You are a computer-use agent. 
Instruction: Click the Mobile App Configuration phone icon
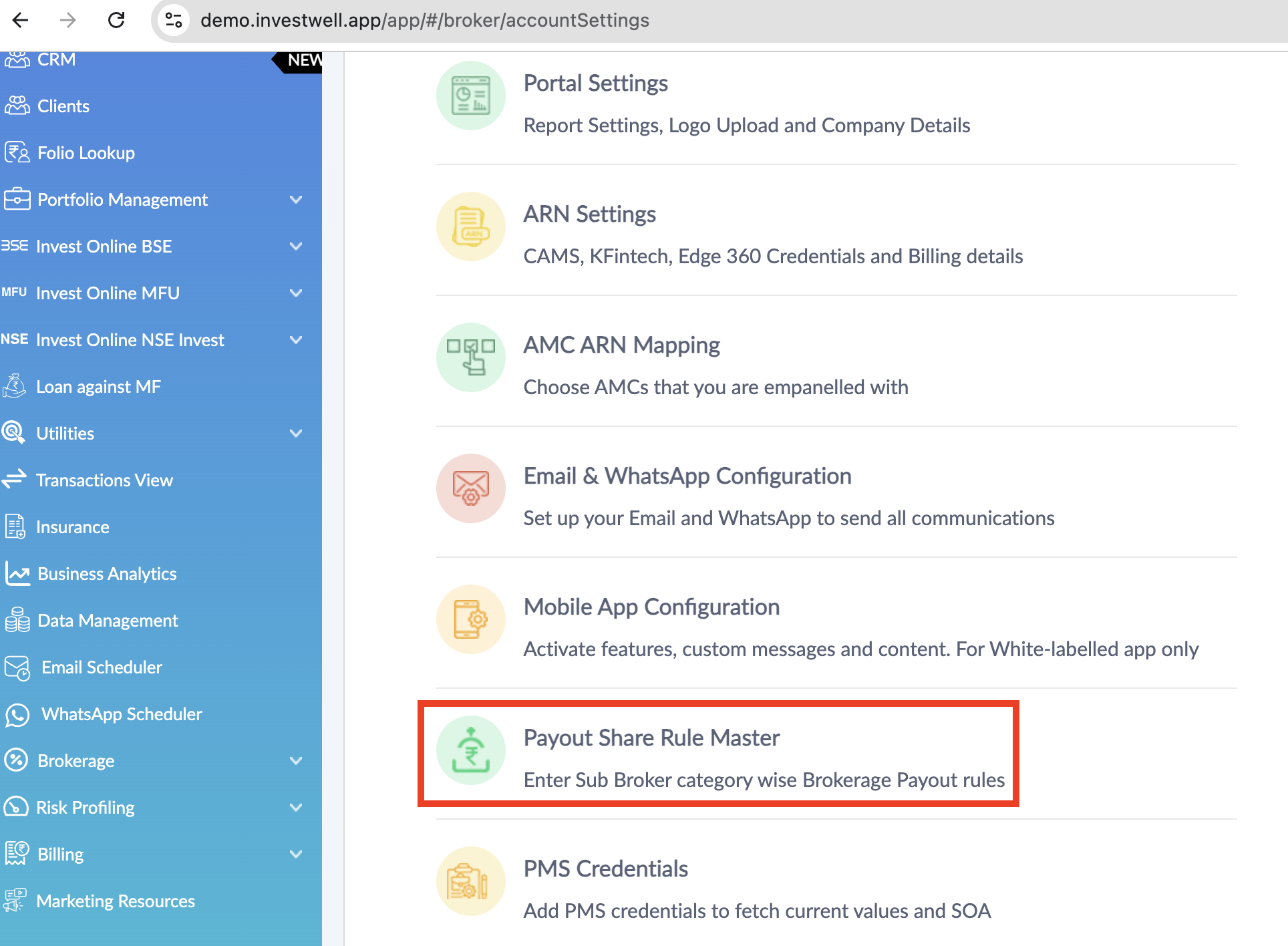[x=470, y=619]
